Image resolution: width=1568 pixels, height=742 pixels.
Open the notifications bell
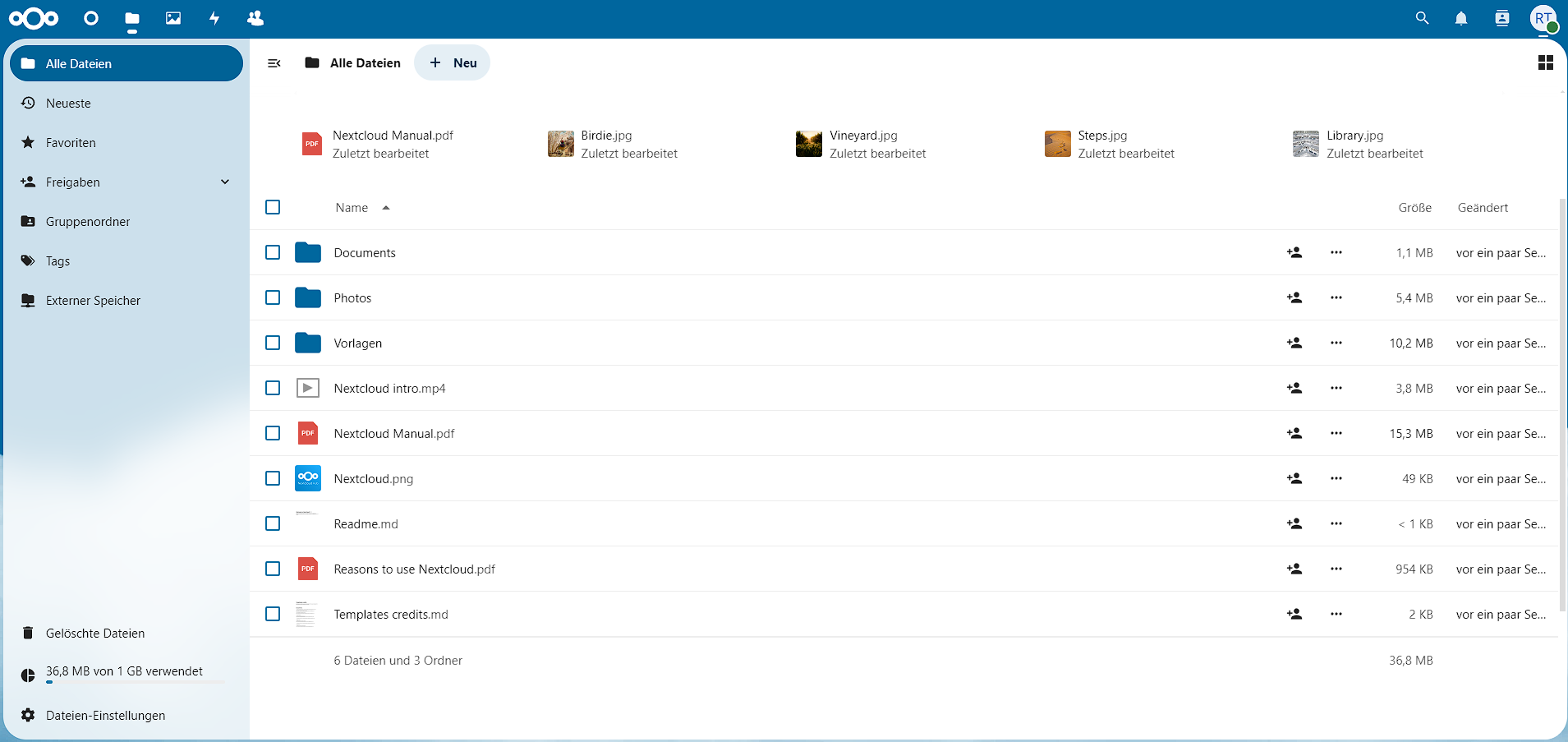click(x=1461, y=18)
